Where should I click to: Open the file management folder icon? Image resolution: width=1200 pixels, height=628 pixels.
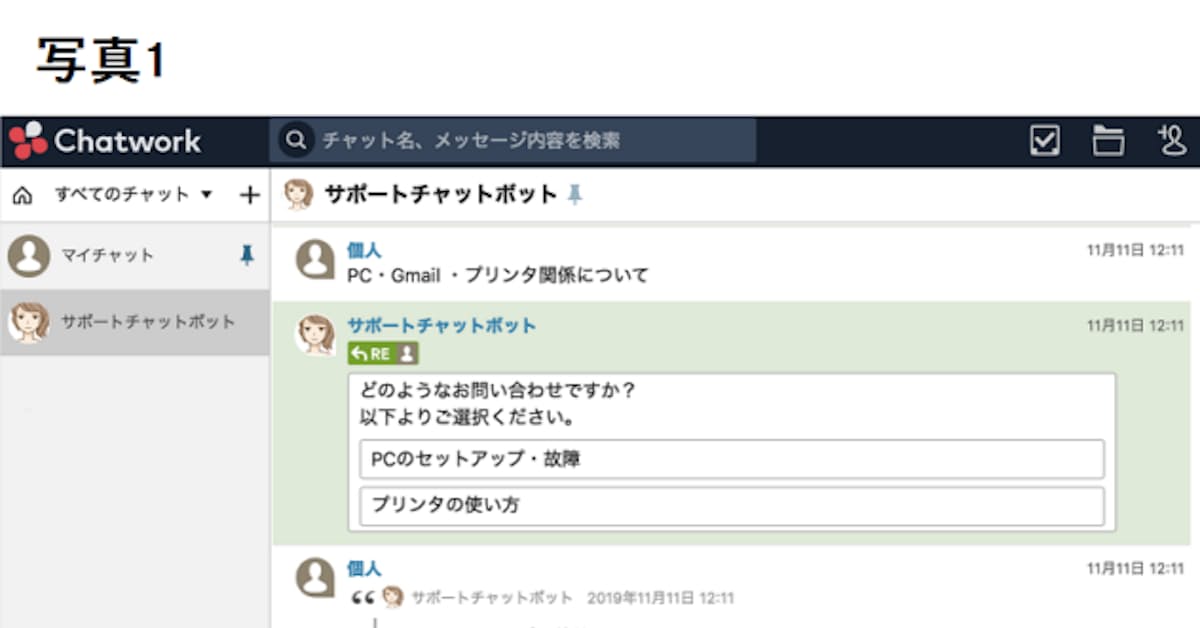point(1108,141)
